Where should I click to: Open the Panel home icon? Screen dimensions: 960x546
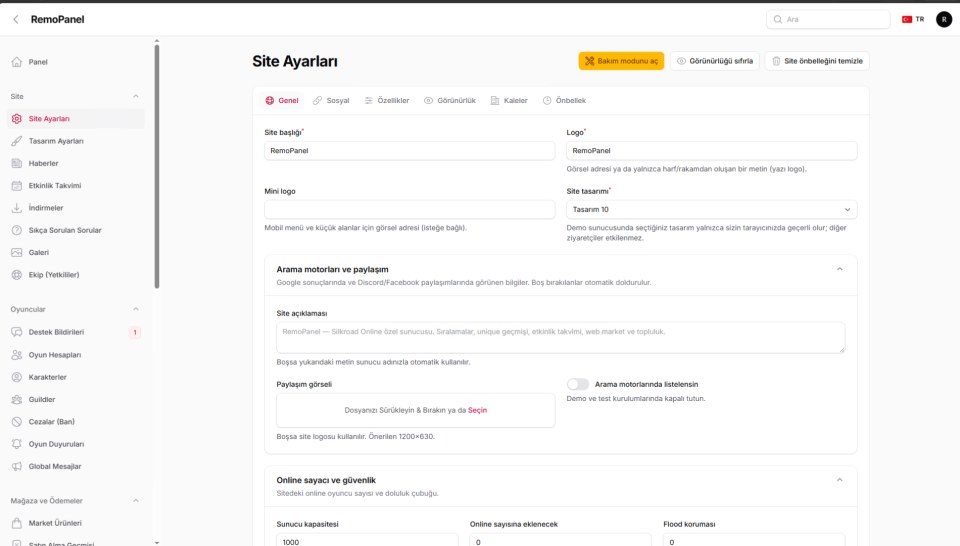(x=17, y=62)
